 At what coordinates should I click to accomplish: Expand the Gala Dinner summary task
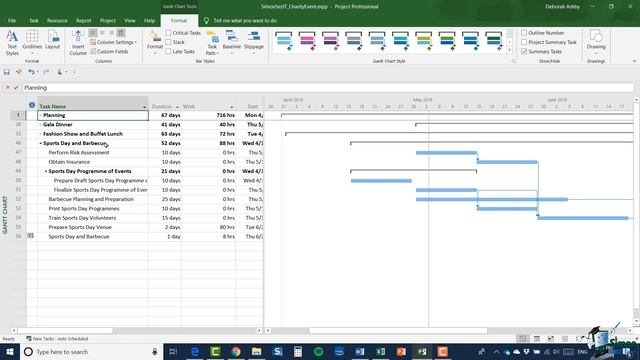click(x=40, y=125)
